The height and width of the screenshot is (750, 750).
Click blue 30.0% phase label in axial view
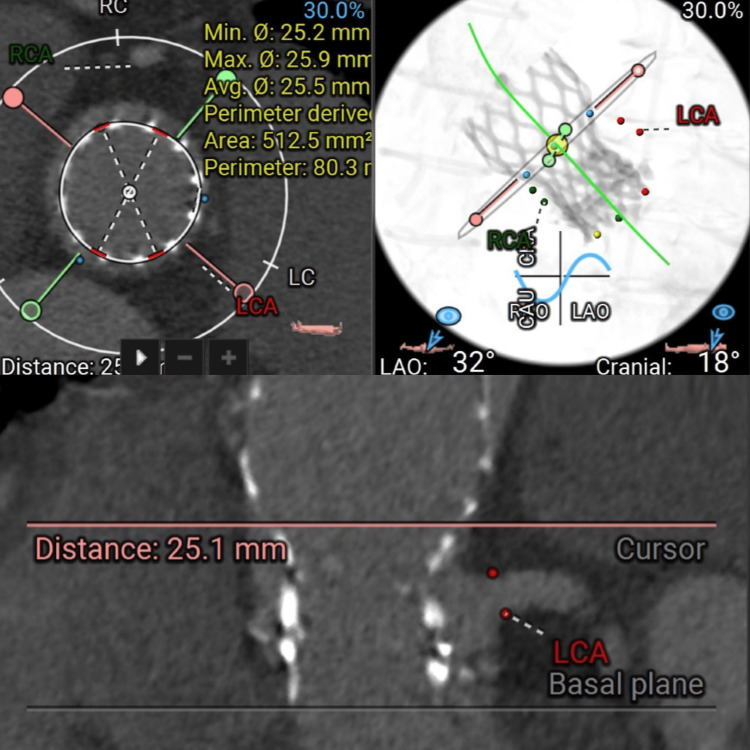334,11
